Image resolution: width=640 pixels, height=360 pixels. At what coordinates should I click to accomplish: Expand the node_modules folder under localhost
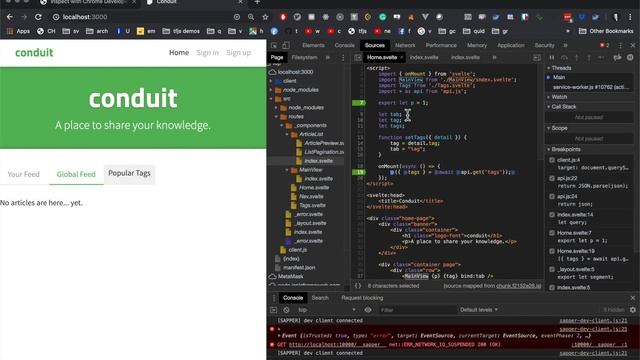click(x=271, y=90)
